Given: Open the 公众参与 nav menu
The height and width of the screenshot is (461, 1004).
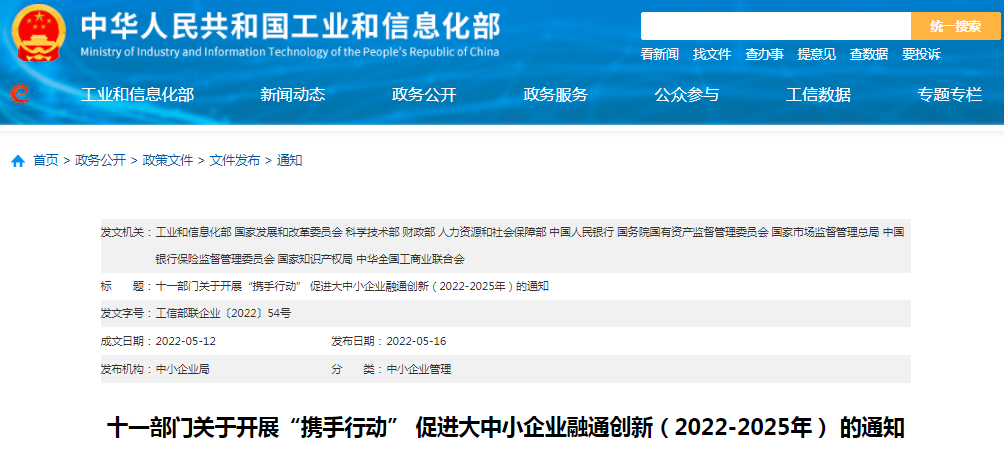Looking at the screenshot, I should point(686,95).
